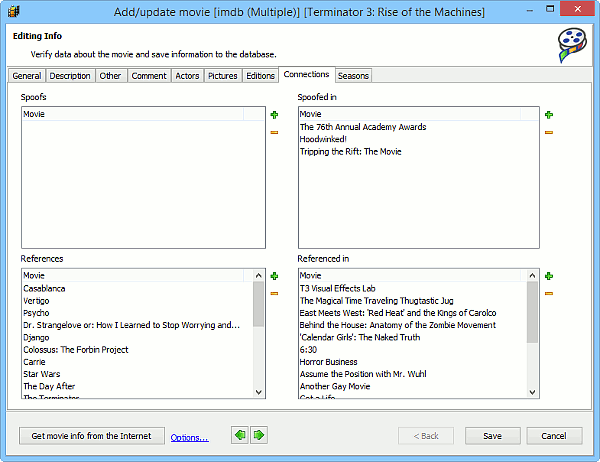This screenshot has width=600, height=462.
Task: Click the disabled Back button
Action: pyautogui.click(x=426, y=436)
